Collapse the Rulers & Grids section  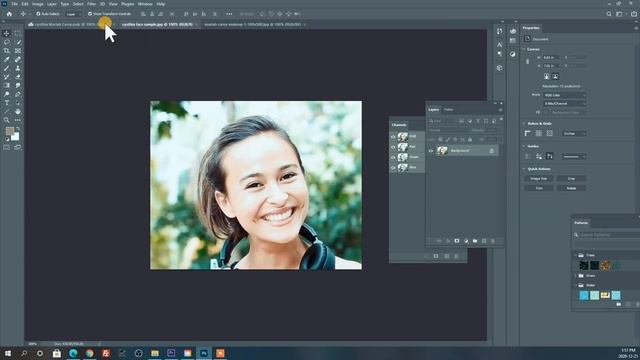[524, 123]
